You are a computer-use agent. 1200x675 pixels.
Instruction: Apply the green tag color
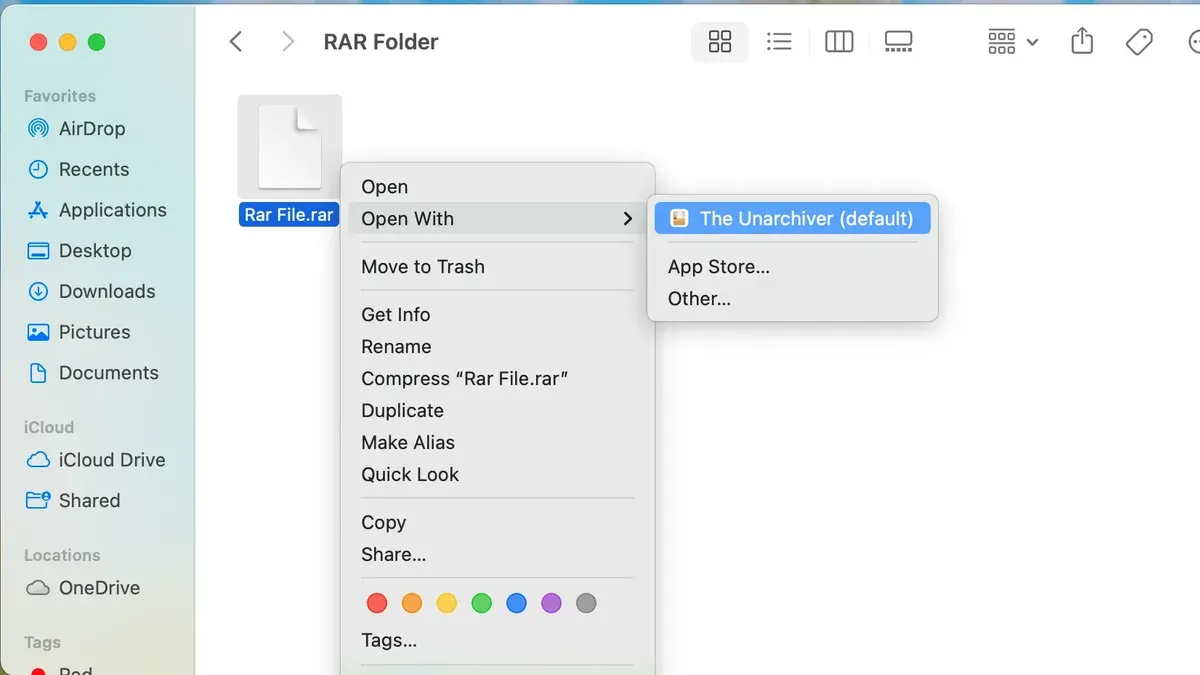click(x=482, y=603)
